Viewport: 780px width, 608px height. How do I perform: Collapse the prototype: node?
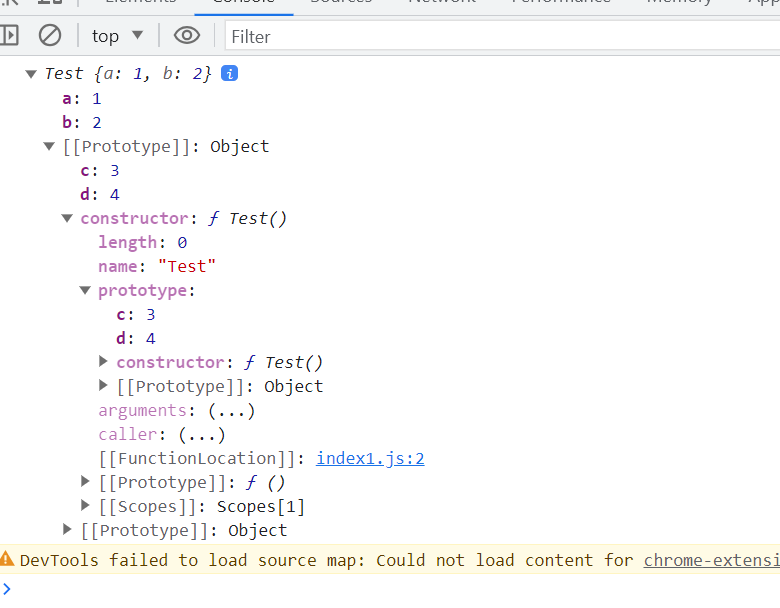85,291
